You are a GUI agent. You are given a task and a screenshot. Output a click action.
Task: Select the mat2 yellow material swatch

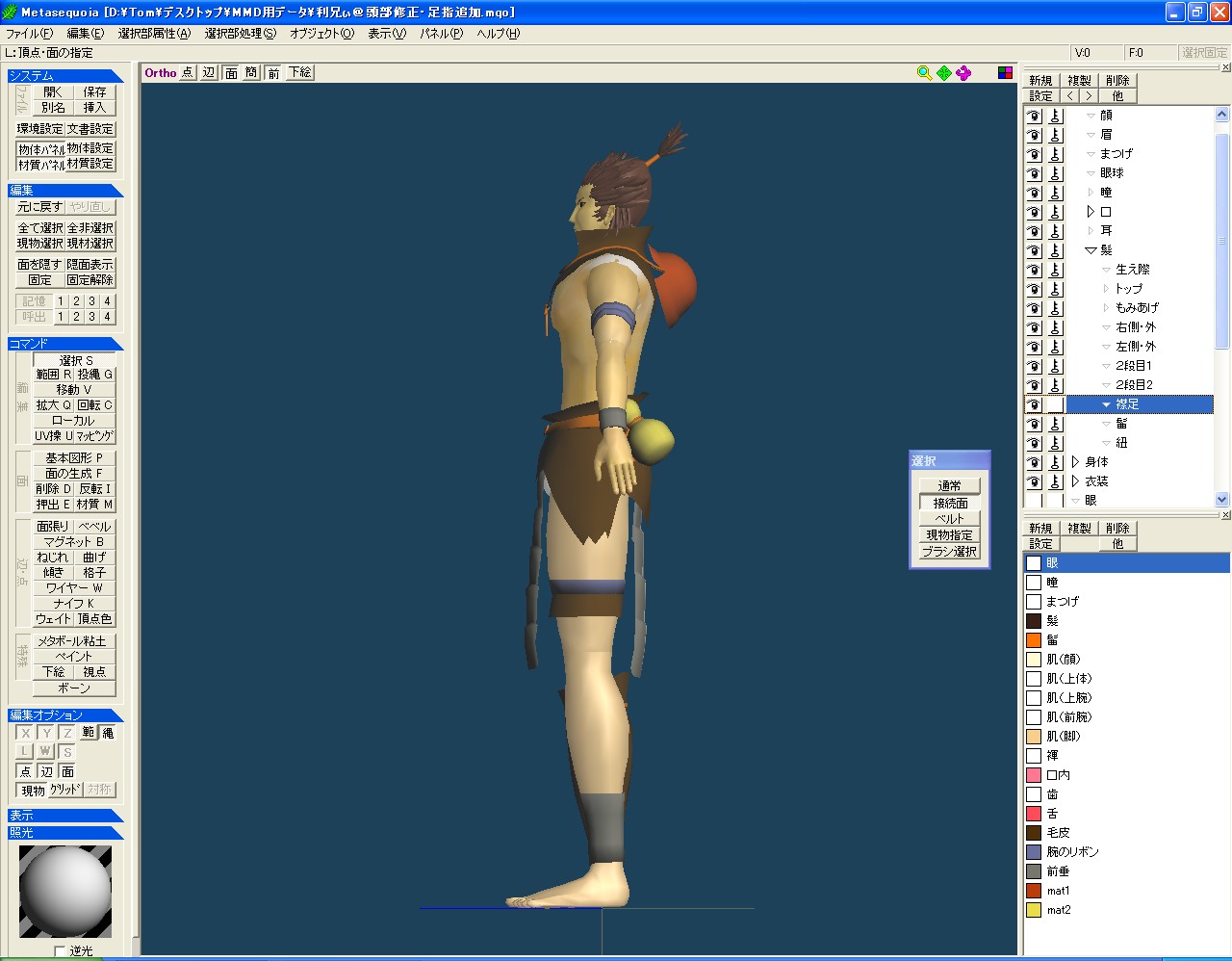coord(1034,910)
